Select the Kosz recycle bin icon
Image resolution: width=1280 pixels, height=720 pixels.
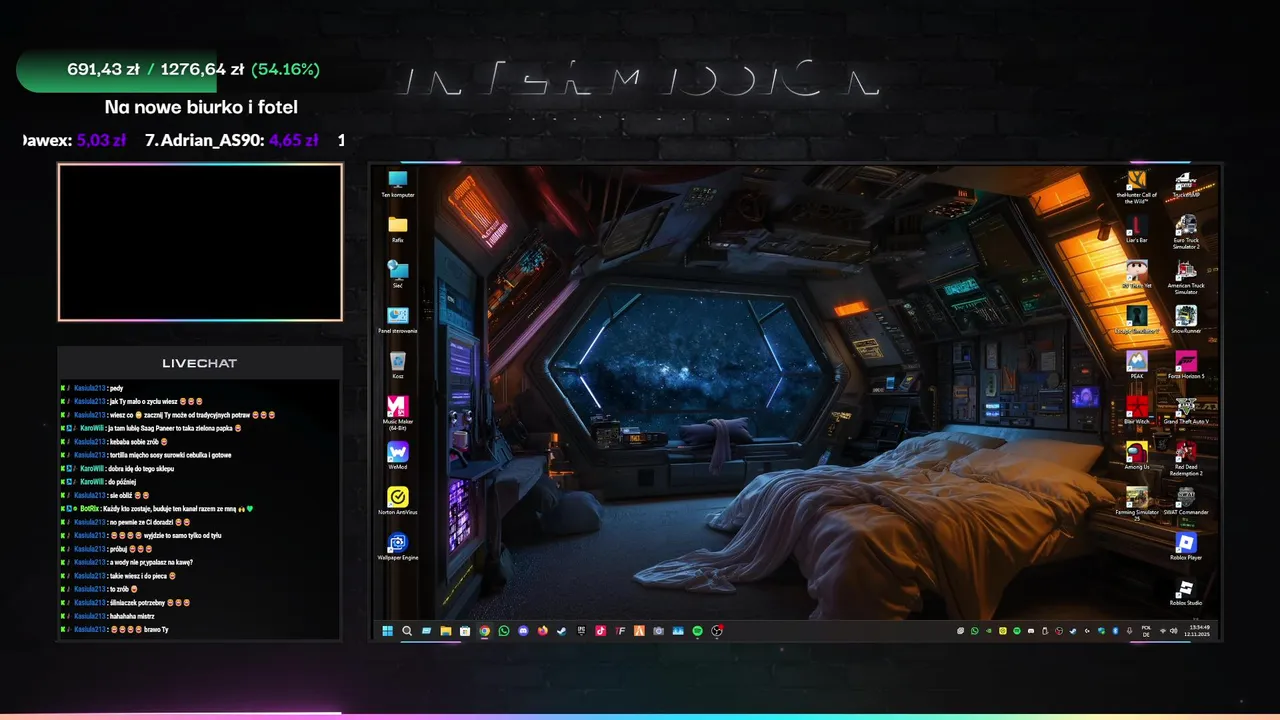click(398, 365)
